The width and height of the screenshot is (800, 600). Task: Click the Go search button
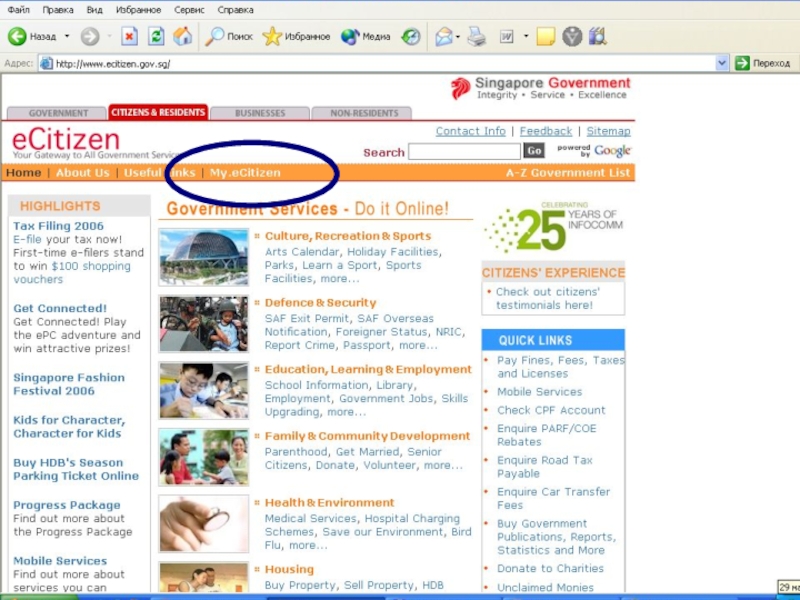[534, 151]
